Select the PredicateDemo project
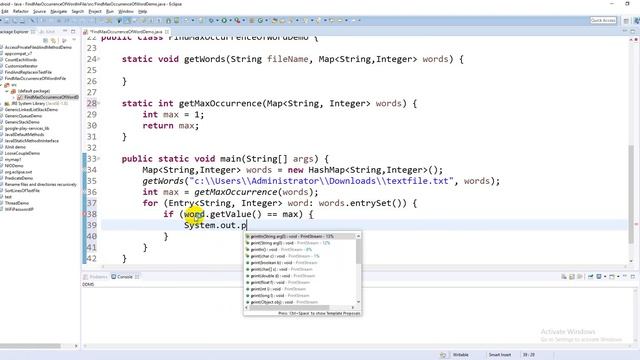The height and width of the screenshot is (360, 640). pyautogui.click(x=19, y=178)
